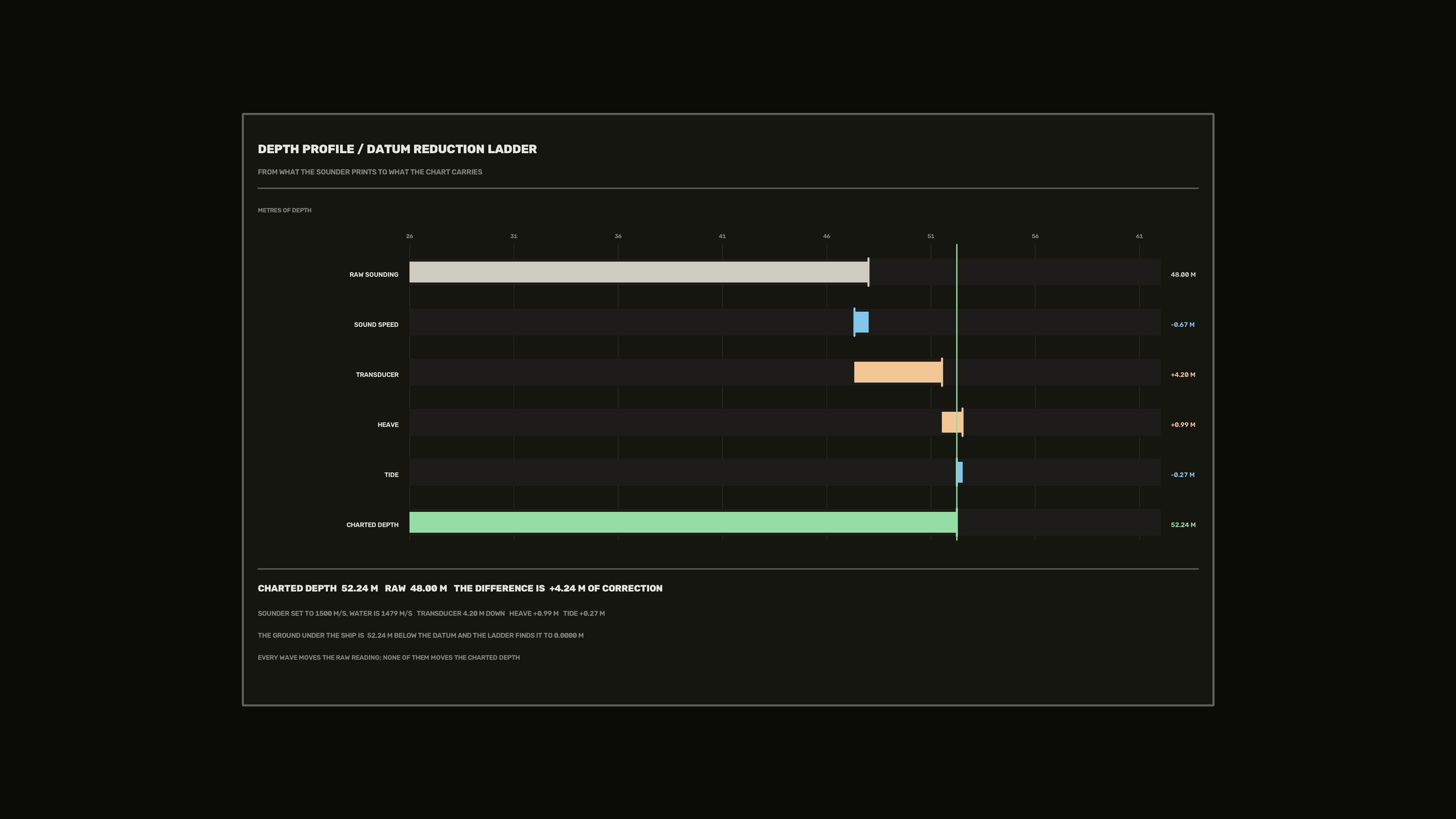This screenshot has height=819, width=1456.
Task: Click axis tick label "41"
Action: tap(722, 236)
